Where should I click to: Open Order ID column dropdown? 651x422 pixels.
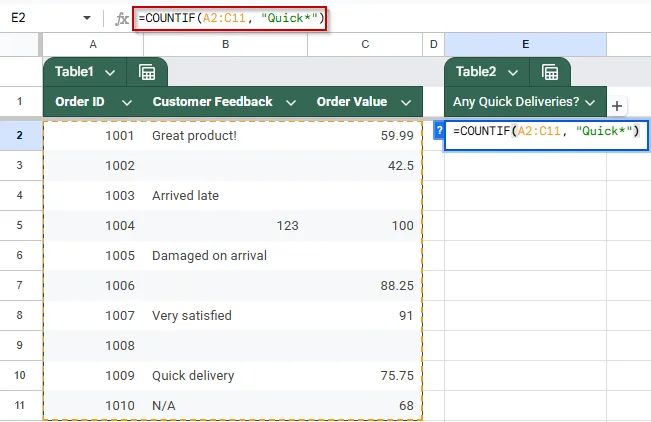[x=127, y=102]
